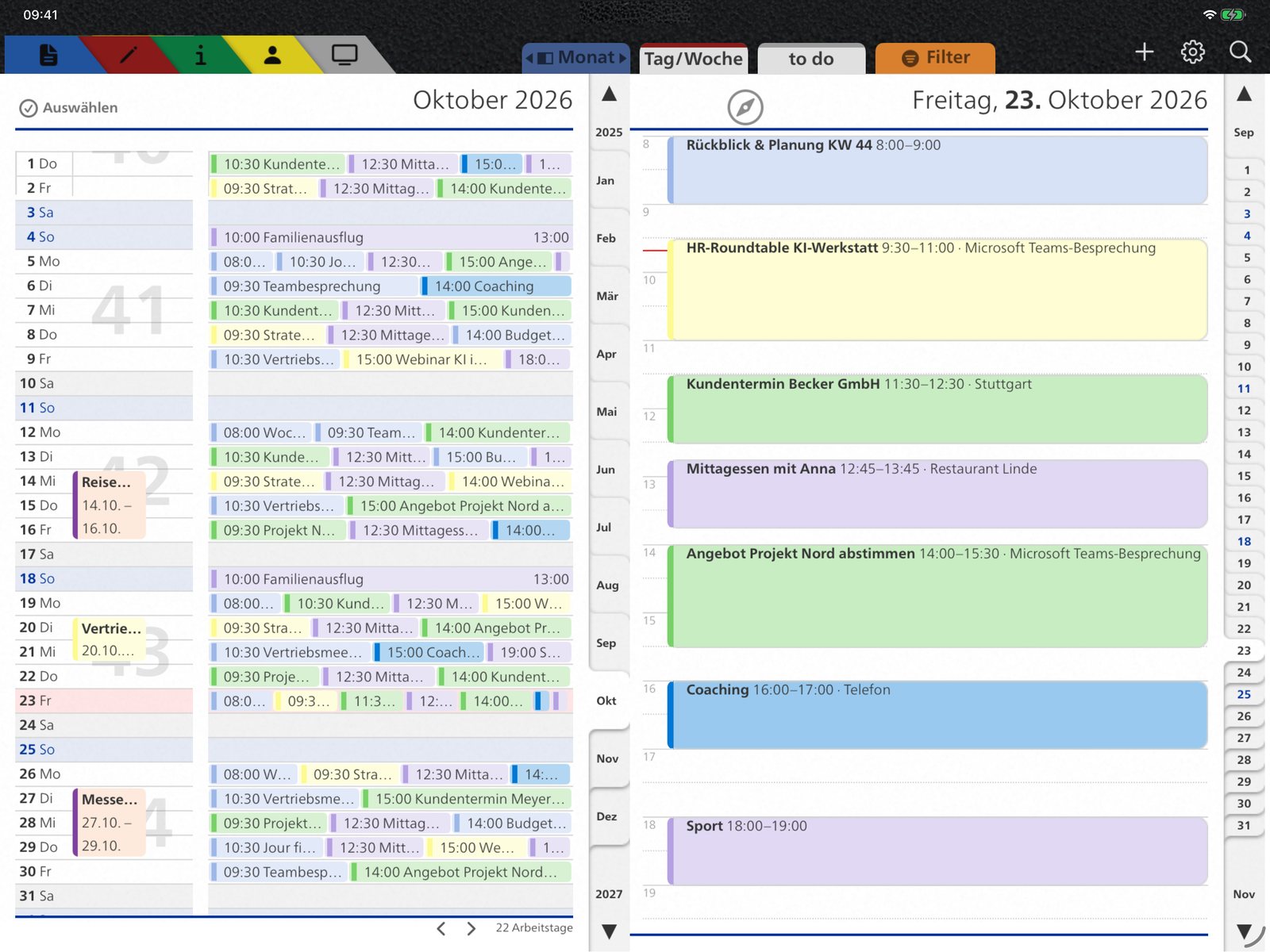
Task: Open the HR-Roundtable KI-Werkstatt appointment
Action: tap(937, 290)
